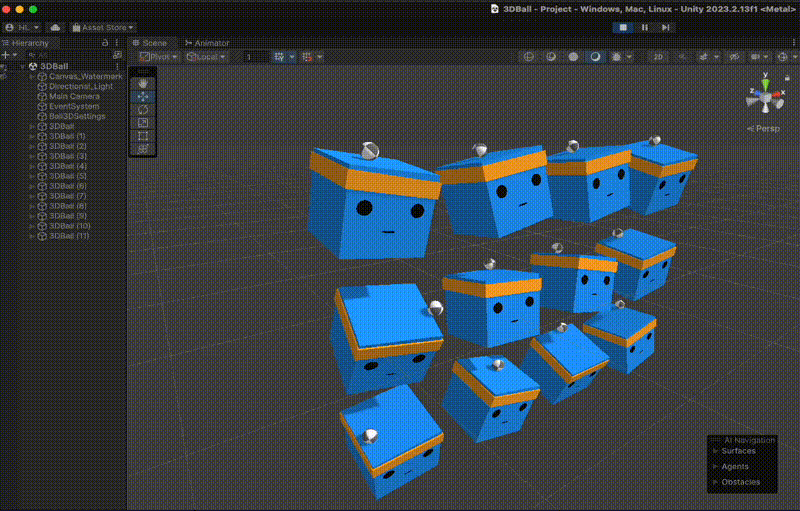
Task: Click the scene orientation gizmo
Action: pyautogui.click(x=765, y=97)
